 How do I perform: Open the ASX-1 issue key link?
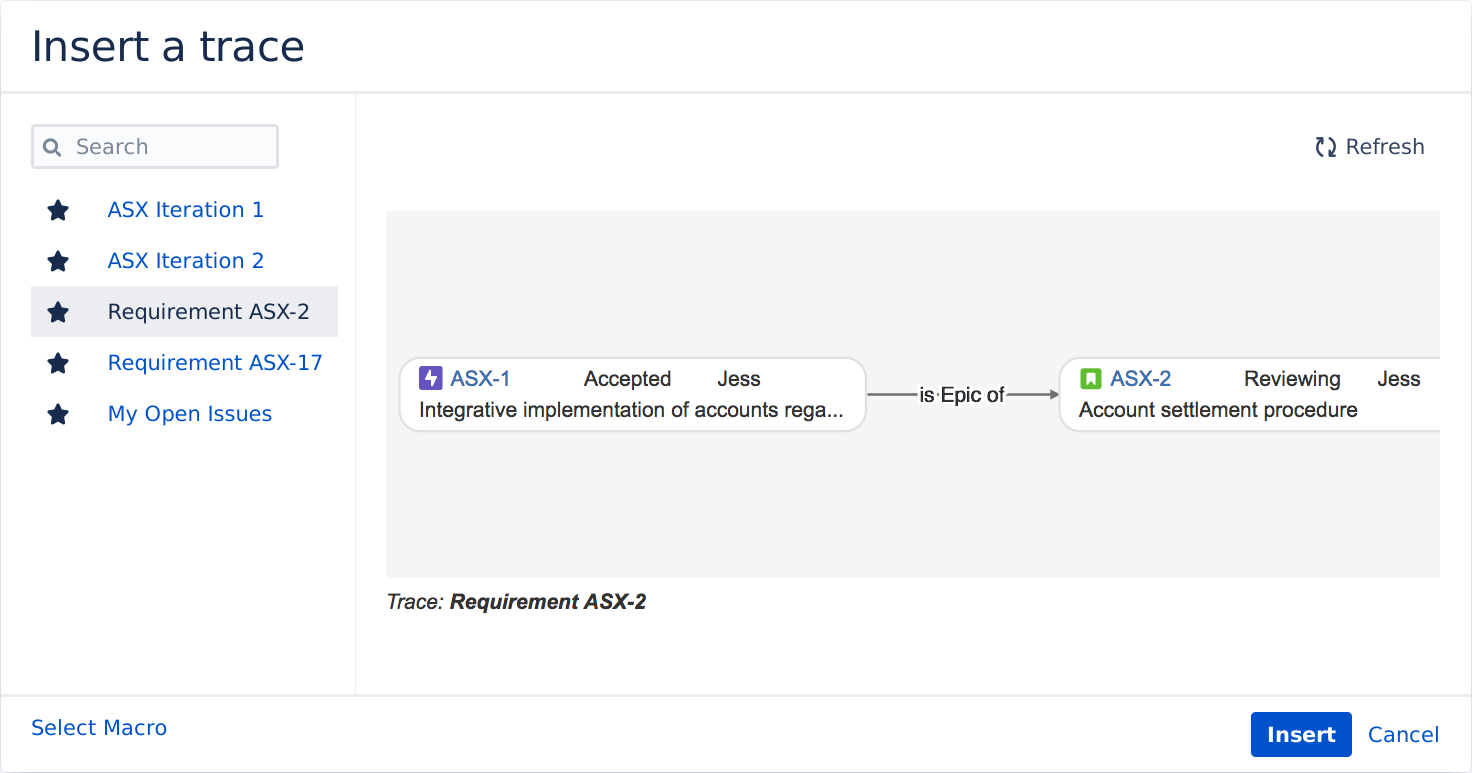480,378
